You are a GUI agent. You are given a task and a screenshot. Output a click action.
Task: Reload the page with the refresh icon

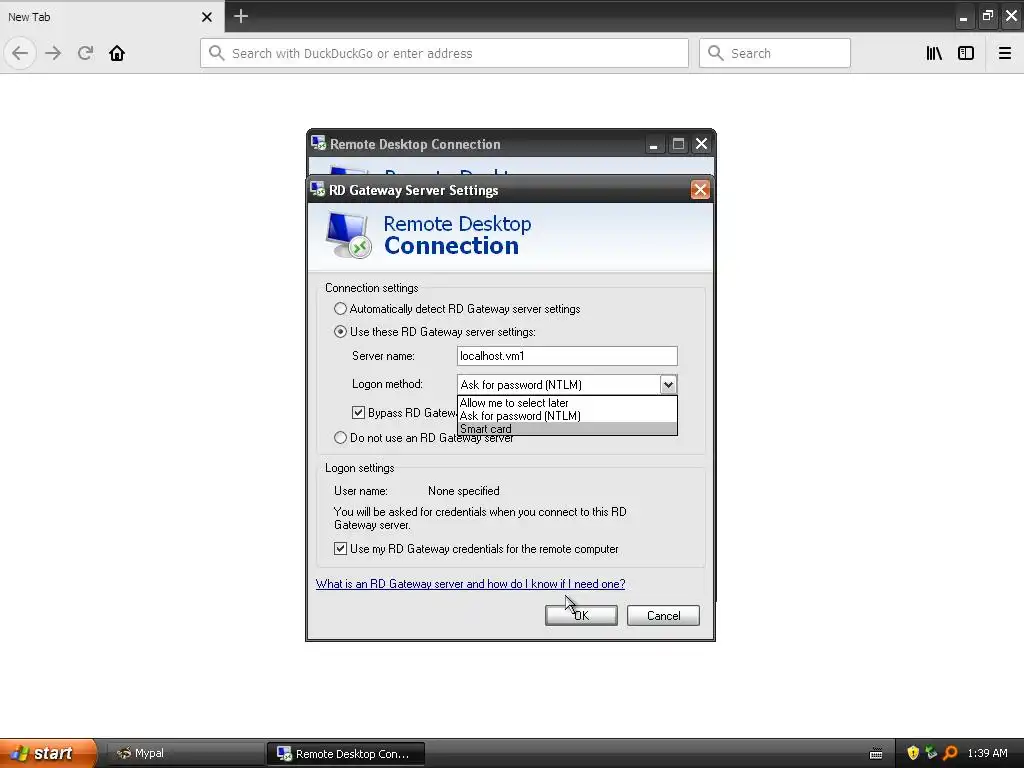pyautogui.click(x=85, y=53)
